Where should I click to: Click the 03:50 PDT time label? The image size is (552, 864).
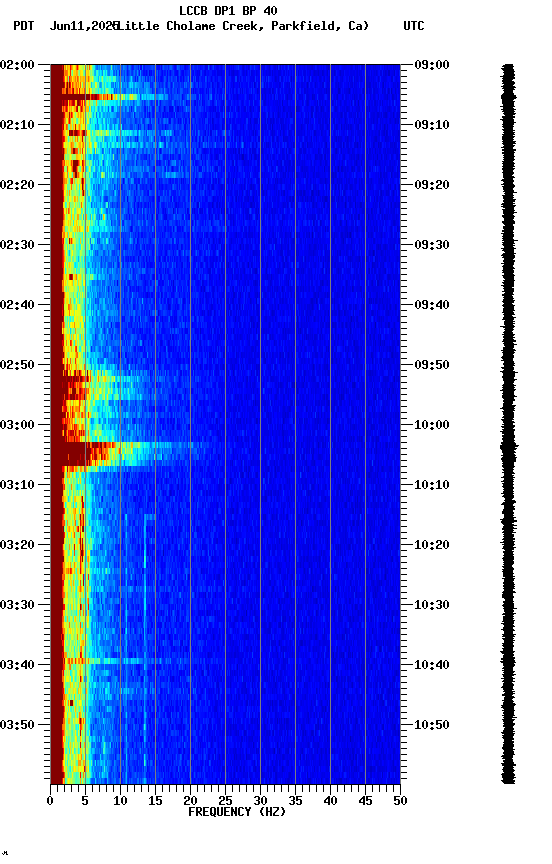pos(17,725)
